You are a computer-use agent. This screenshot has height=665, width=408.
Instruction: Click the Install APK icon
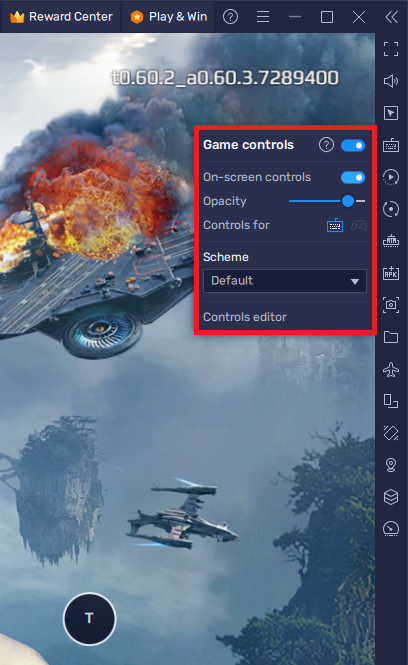pos(391,273)
